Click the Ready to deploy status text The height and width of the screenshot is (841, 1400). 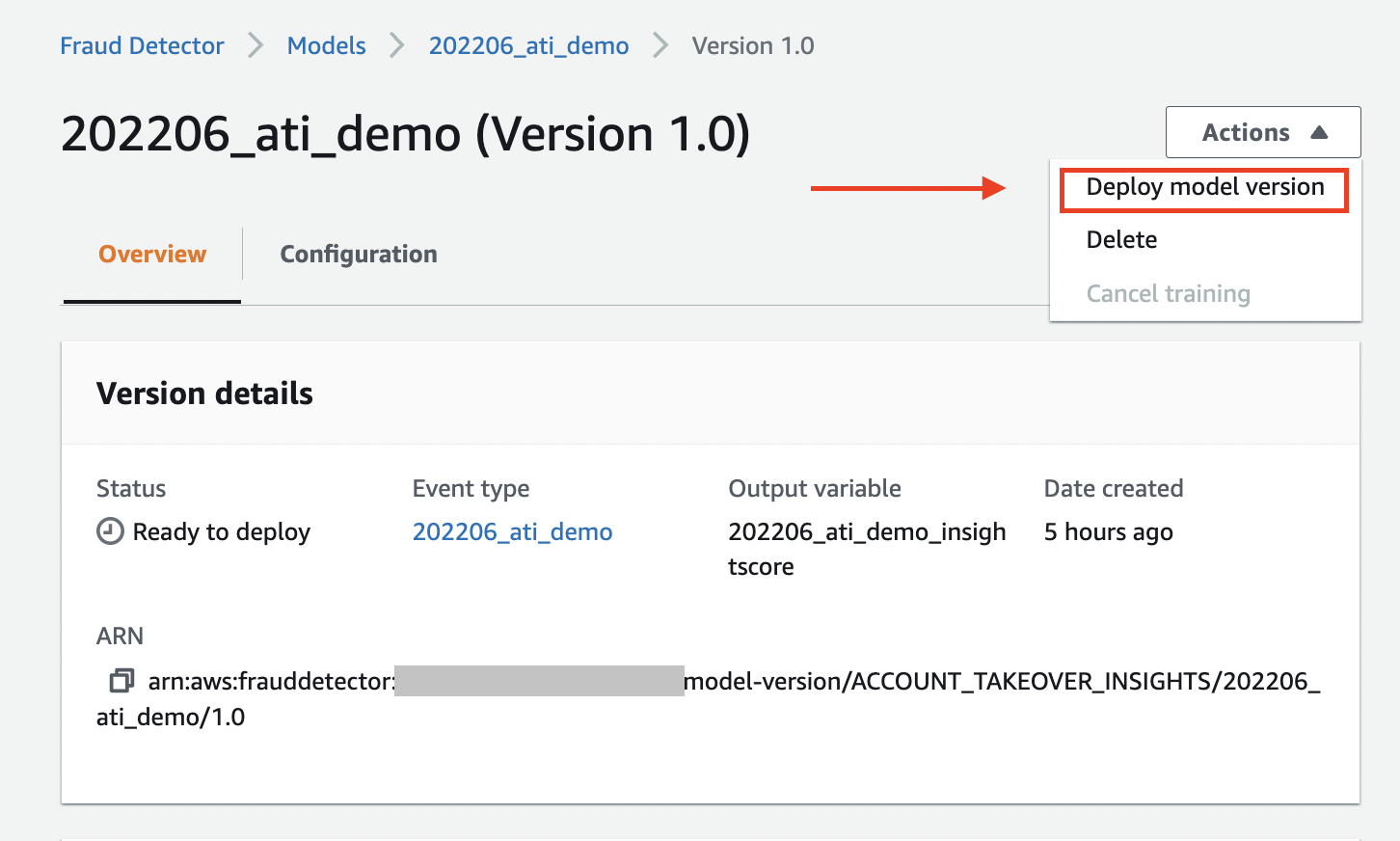click(222, 531)
